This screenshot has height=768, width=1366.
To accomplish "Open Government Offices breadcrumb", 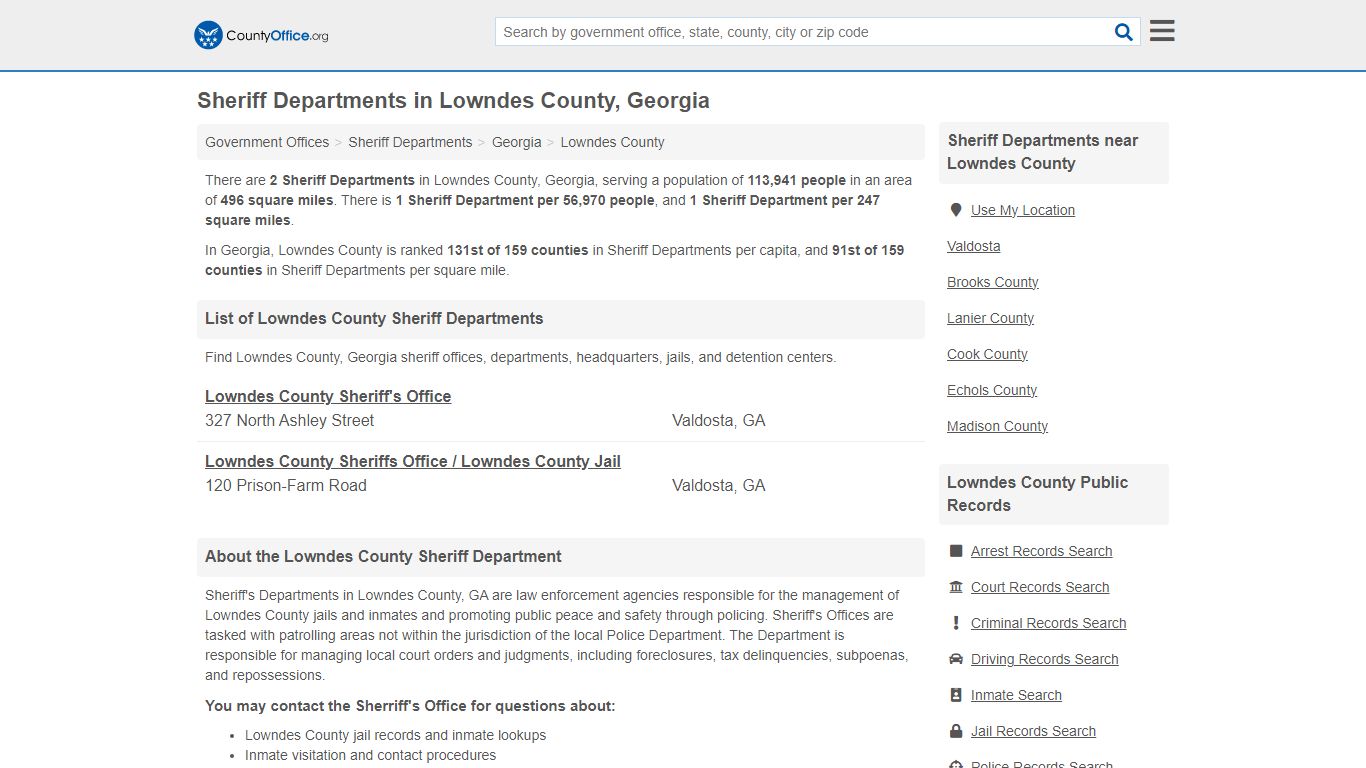I will (x=267, y=142).
